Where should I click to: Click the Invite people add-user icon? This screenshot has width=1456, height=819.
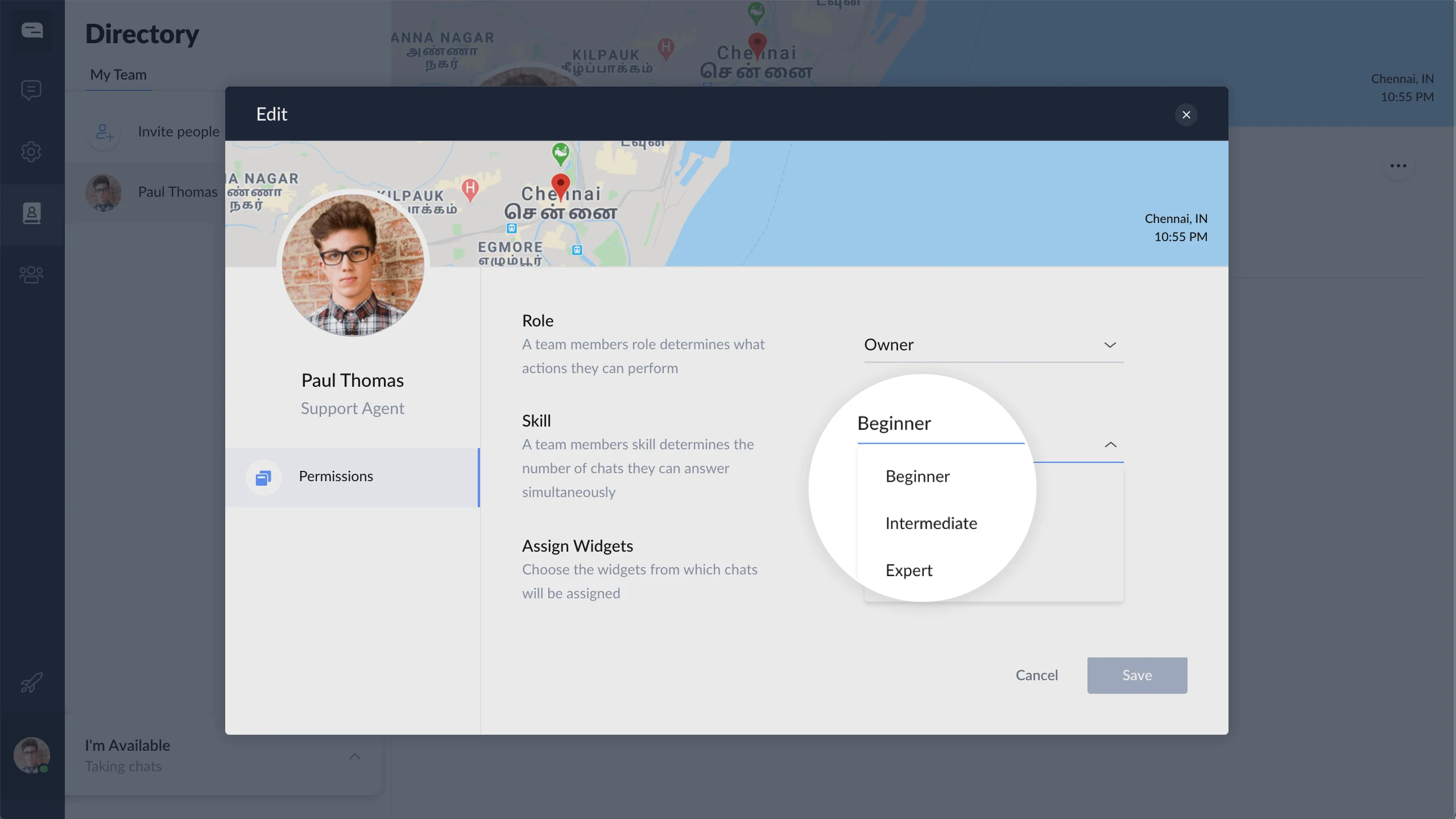point(104,132)
